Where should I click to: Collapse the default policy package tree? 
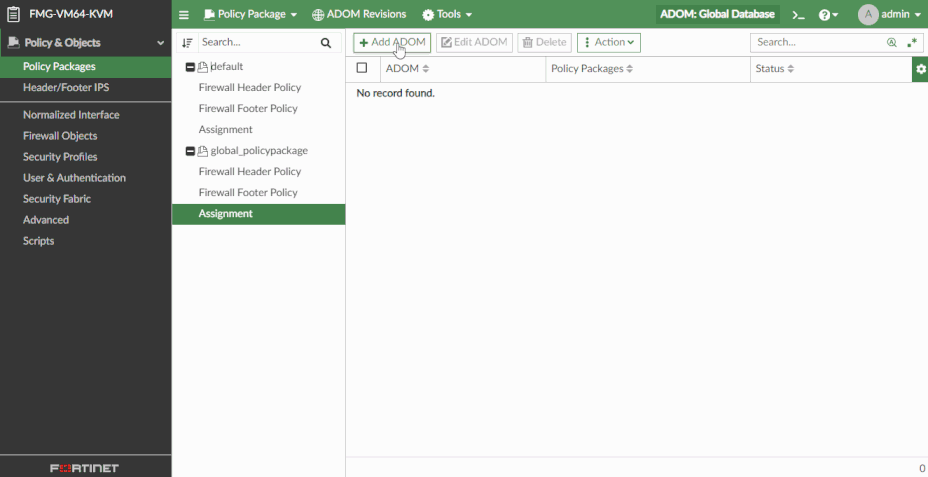pyautogui.click(x=190, y=67)
